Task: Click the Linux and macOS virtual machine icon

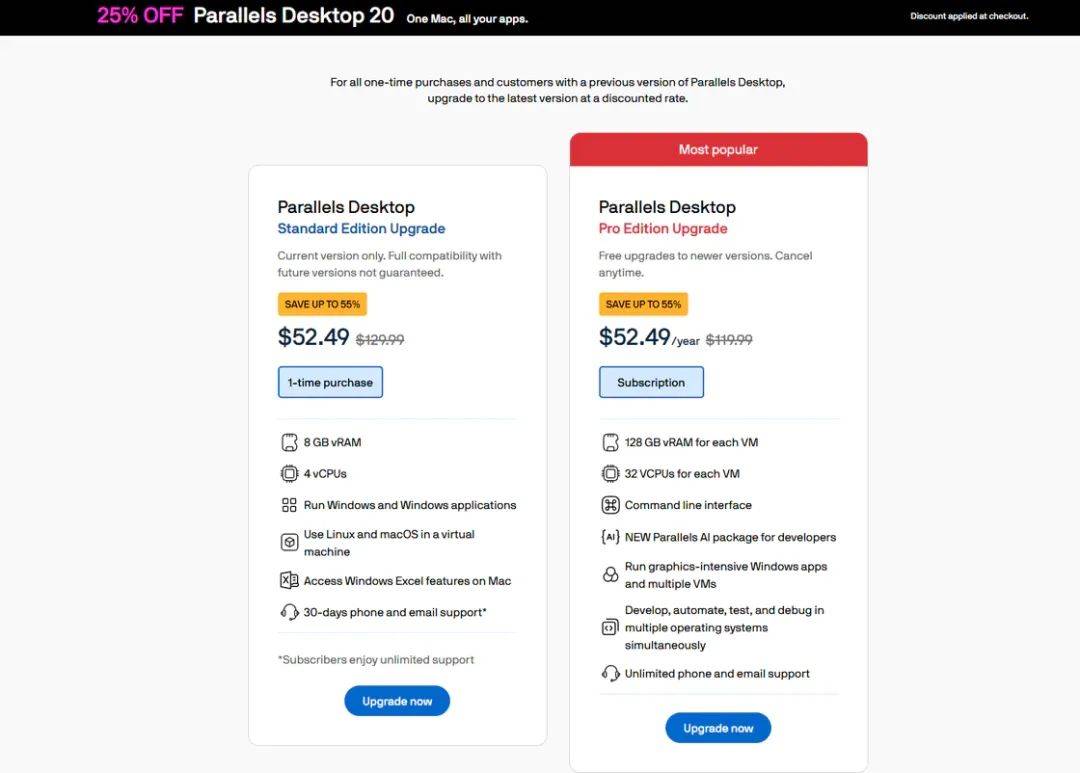Action: [289, 543]
